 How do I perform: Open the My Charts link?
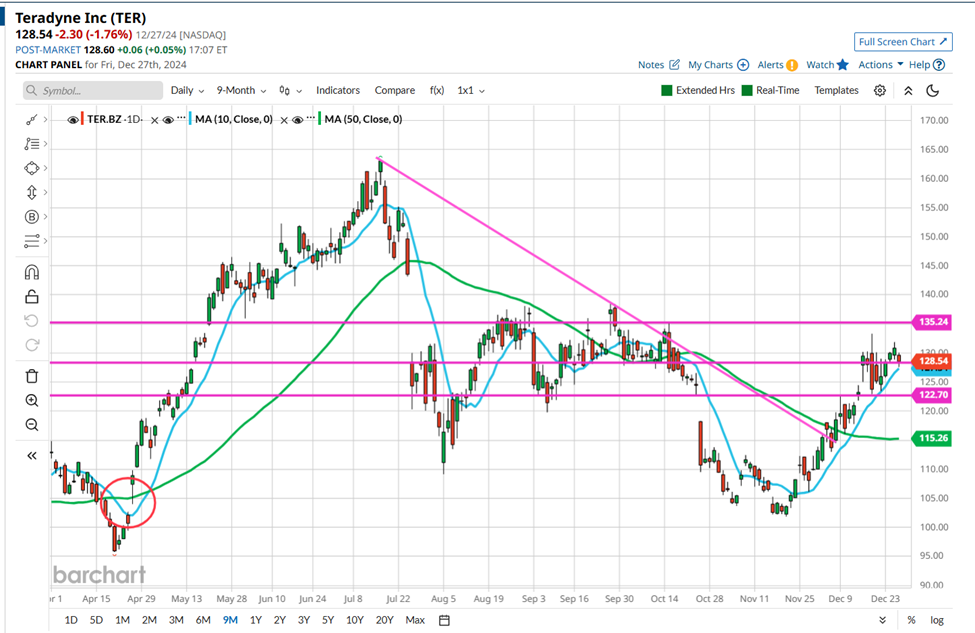[x=718, y=65]
